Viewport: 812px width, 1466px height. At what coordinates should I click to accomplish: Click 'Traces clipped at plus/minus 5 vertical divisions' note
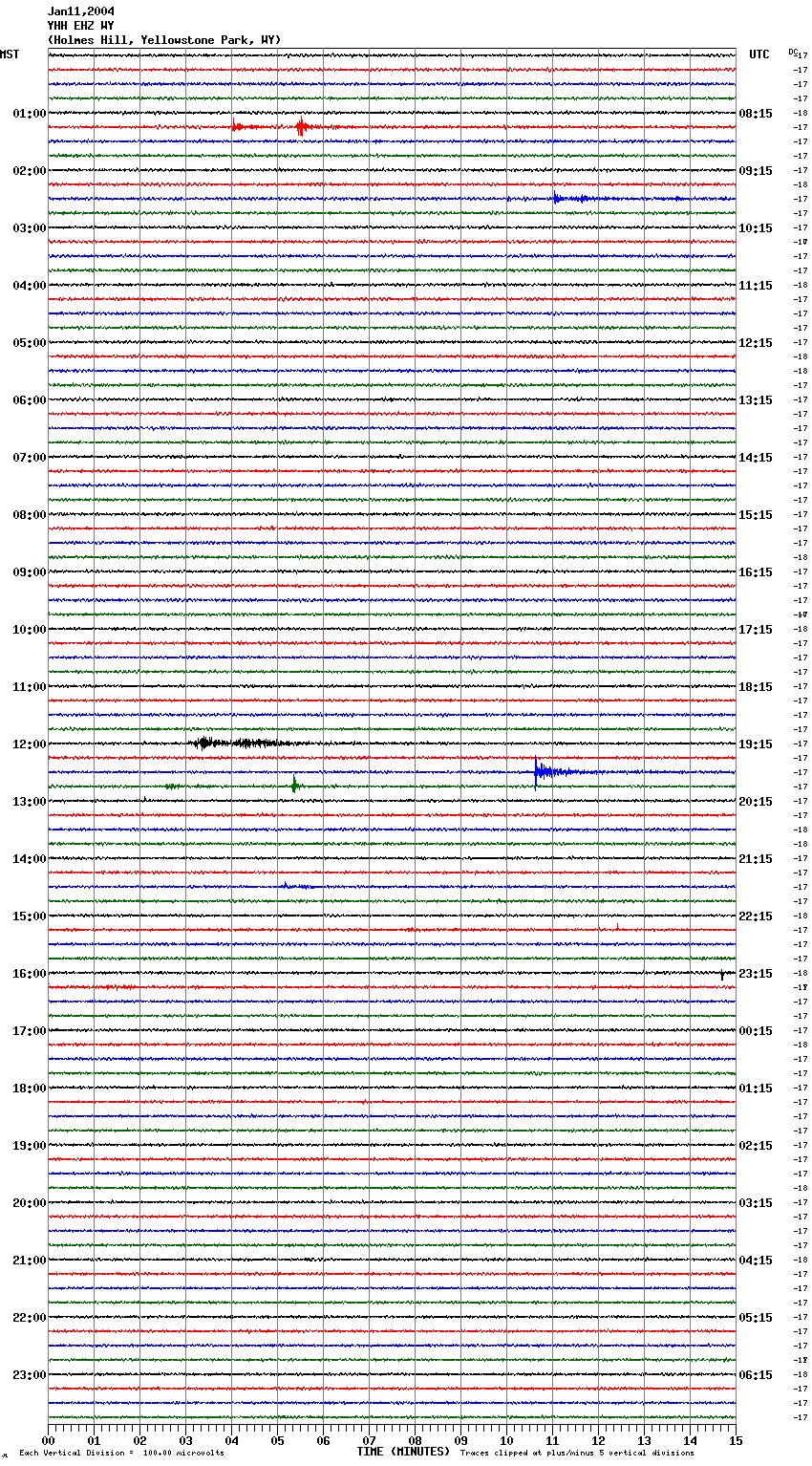(577, 1453)
